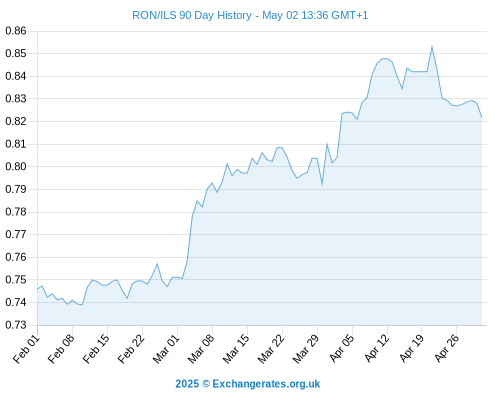Click the Feb 15 date label
This screenshot has height=400, width=495.
coord(96,349)
